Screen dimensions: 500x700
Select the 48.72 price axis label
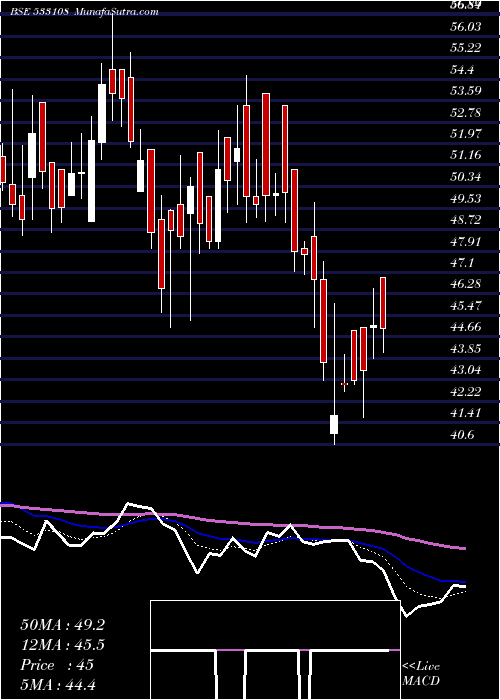465,220
